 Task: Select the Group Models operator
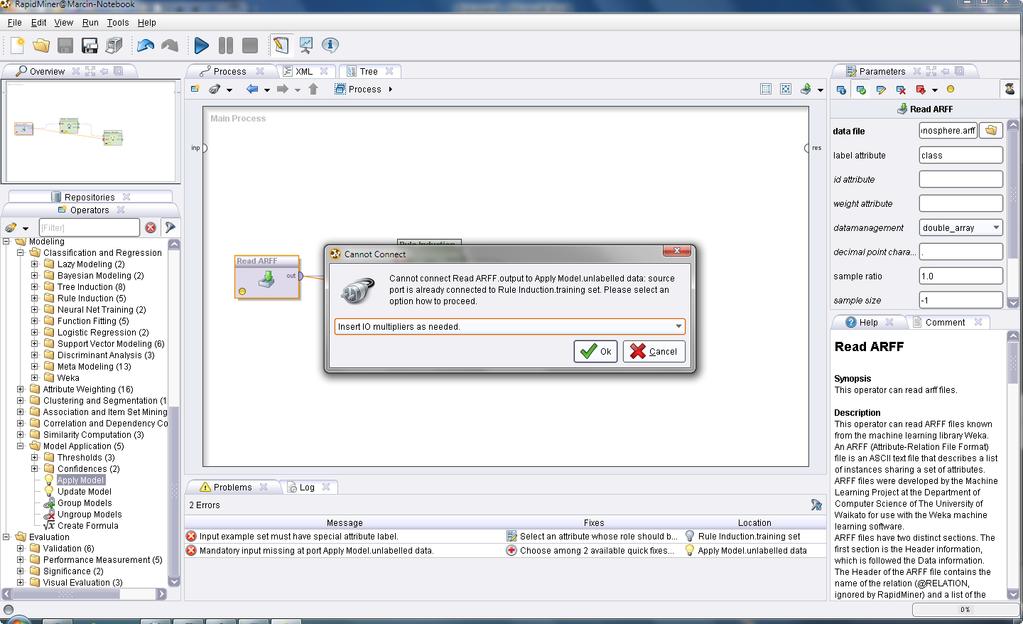pos(84,503)
